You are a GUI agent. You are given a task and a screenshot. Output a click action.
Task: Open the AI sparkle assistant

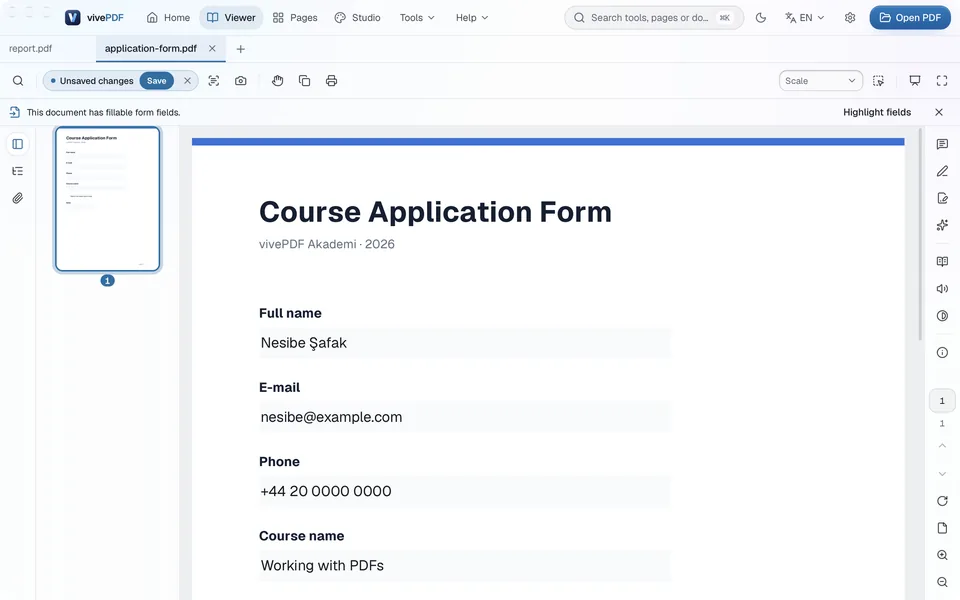point(942,225)
